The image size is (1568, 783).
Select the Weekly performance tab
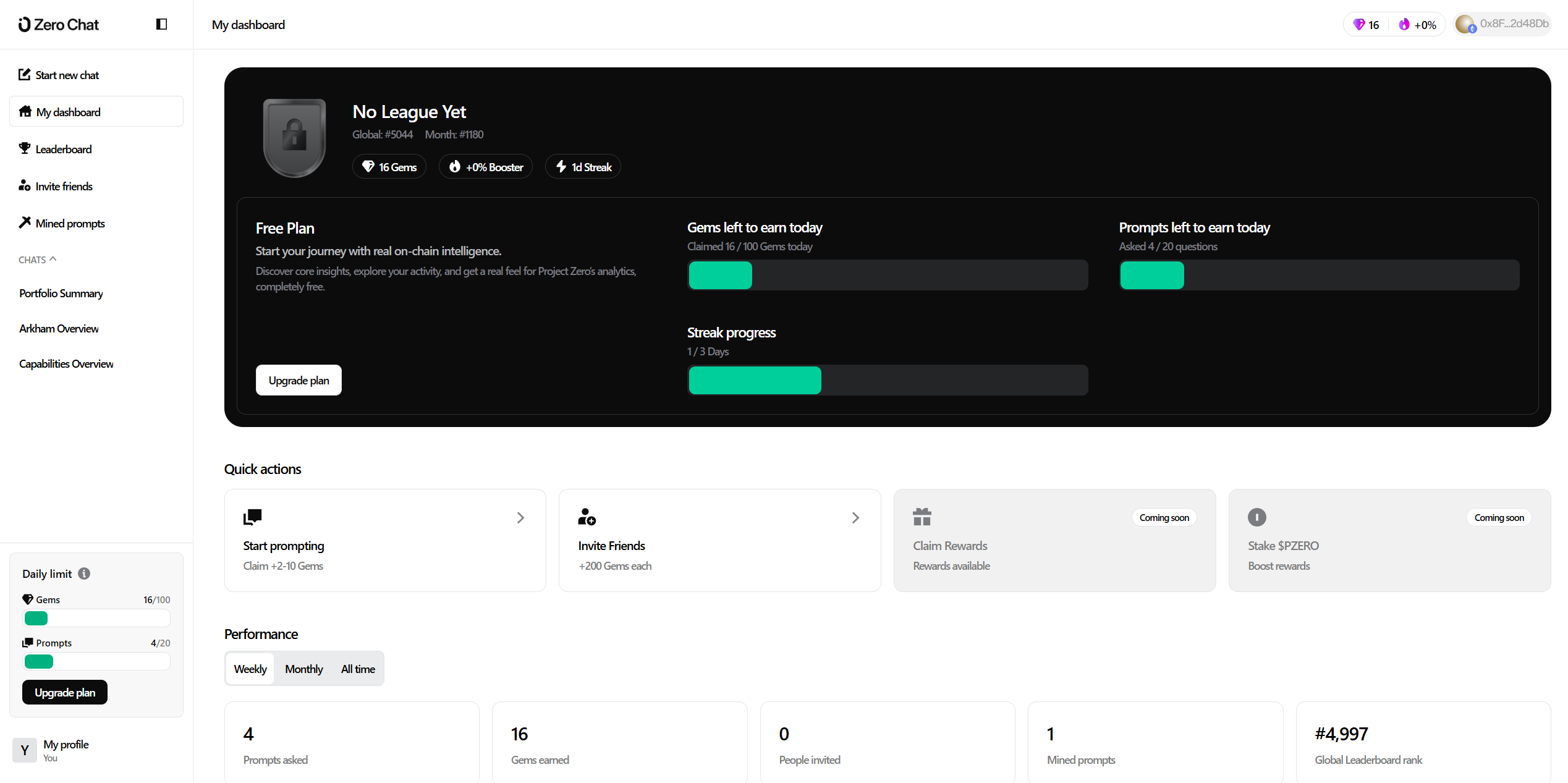click(x=250, y=669)
